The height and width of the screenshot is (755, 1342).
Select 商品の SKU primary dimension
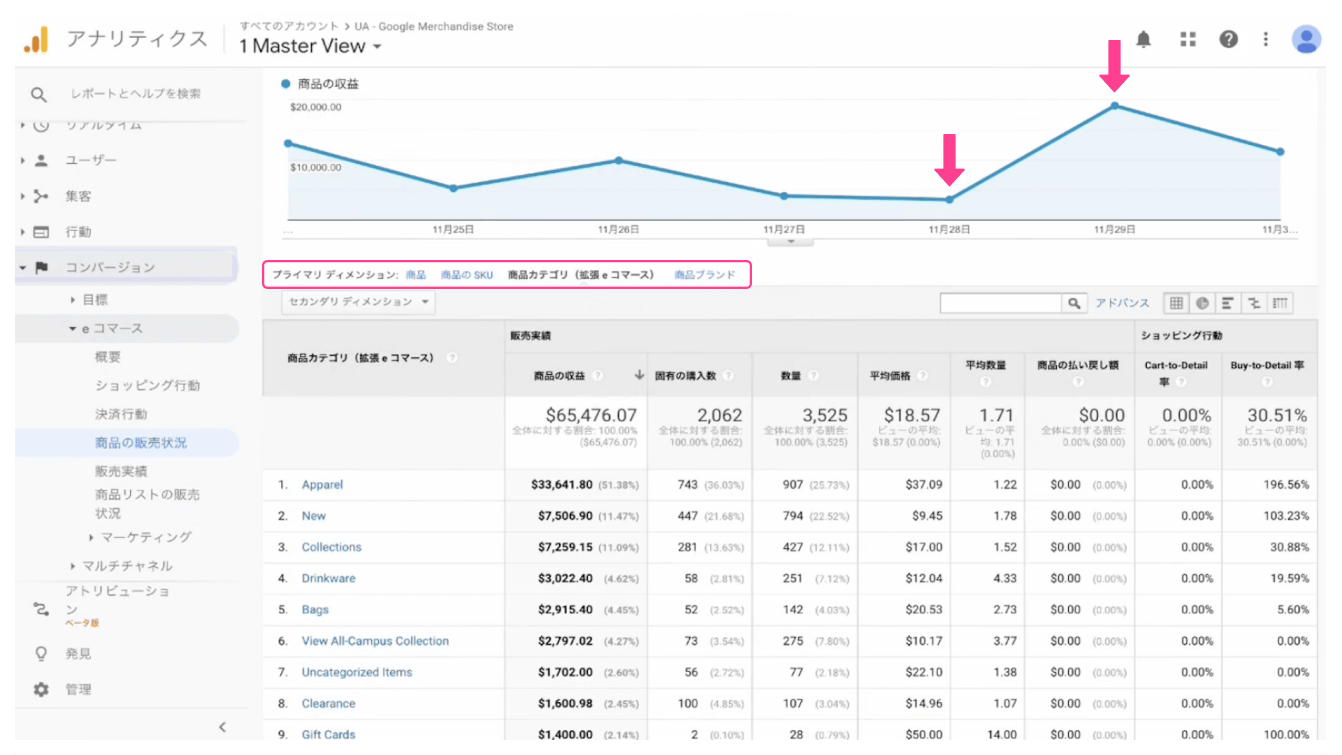(x=467, y=275)
